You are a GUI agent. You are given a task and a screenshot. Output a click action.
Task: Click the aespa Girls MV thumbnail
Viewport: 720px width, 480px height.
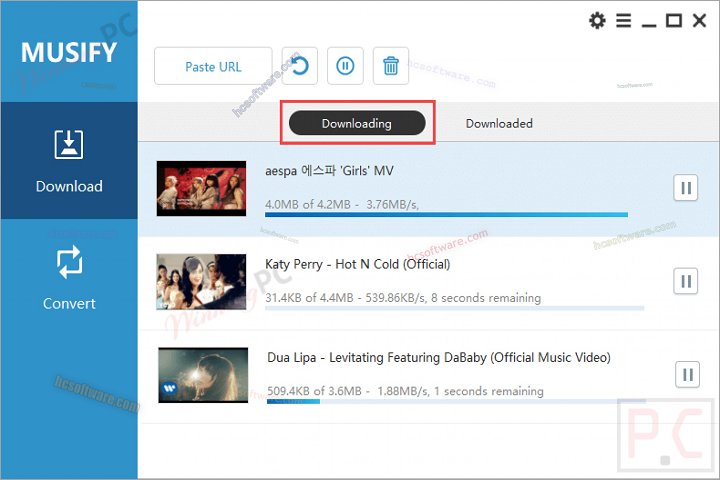pyautogui.click(x=201, y=188)
